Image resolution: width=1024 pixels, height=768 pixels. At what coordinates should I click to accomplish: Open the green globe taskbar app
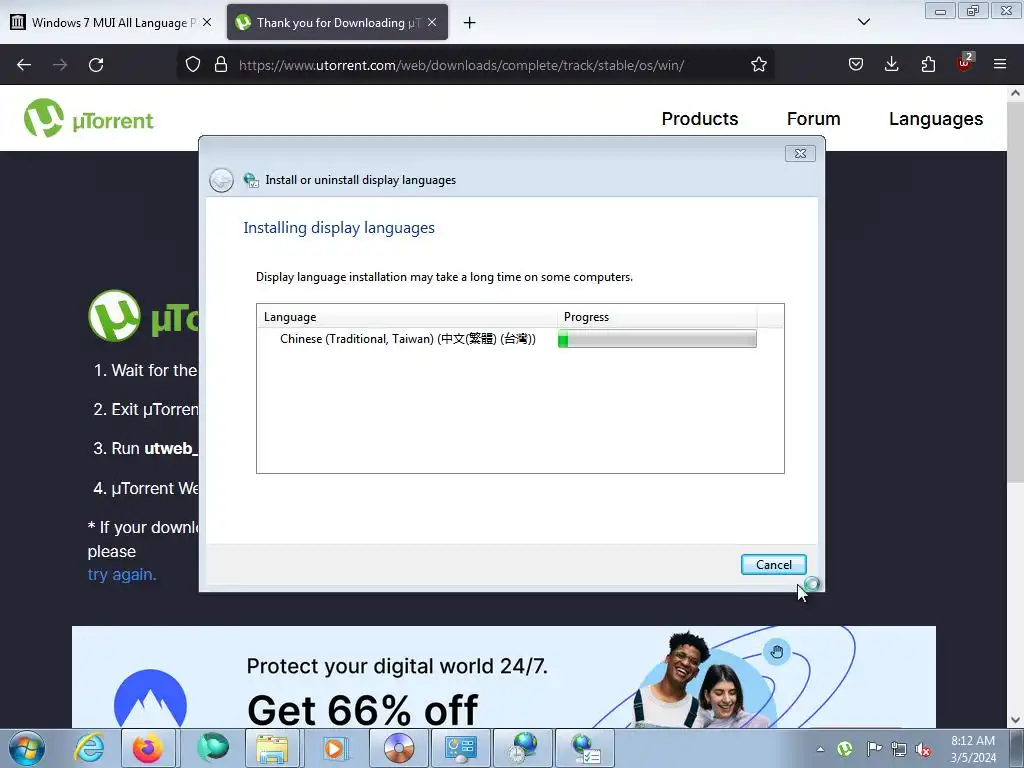212,748
